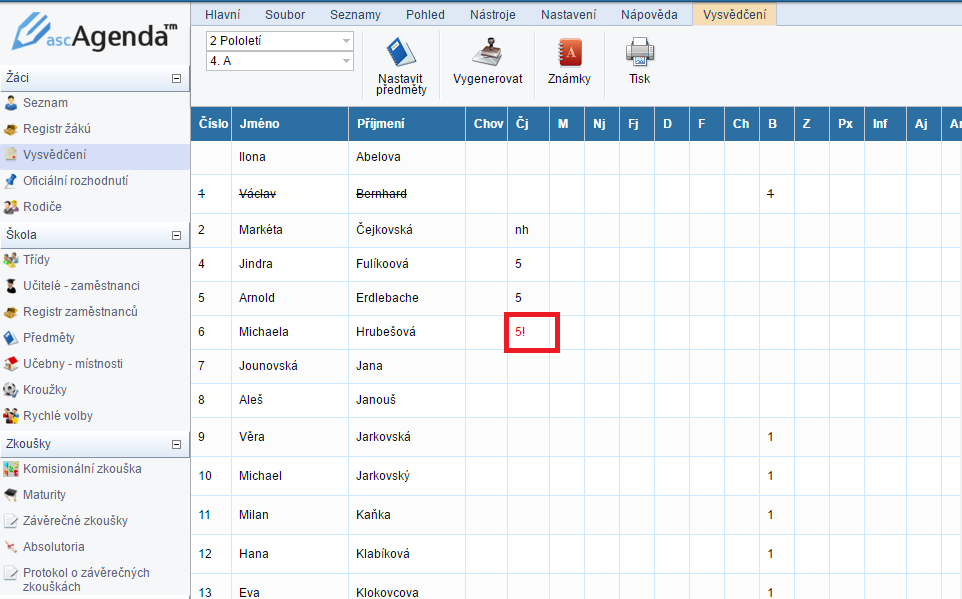Open Kroužky soccer ball icon

[10, 390]
